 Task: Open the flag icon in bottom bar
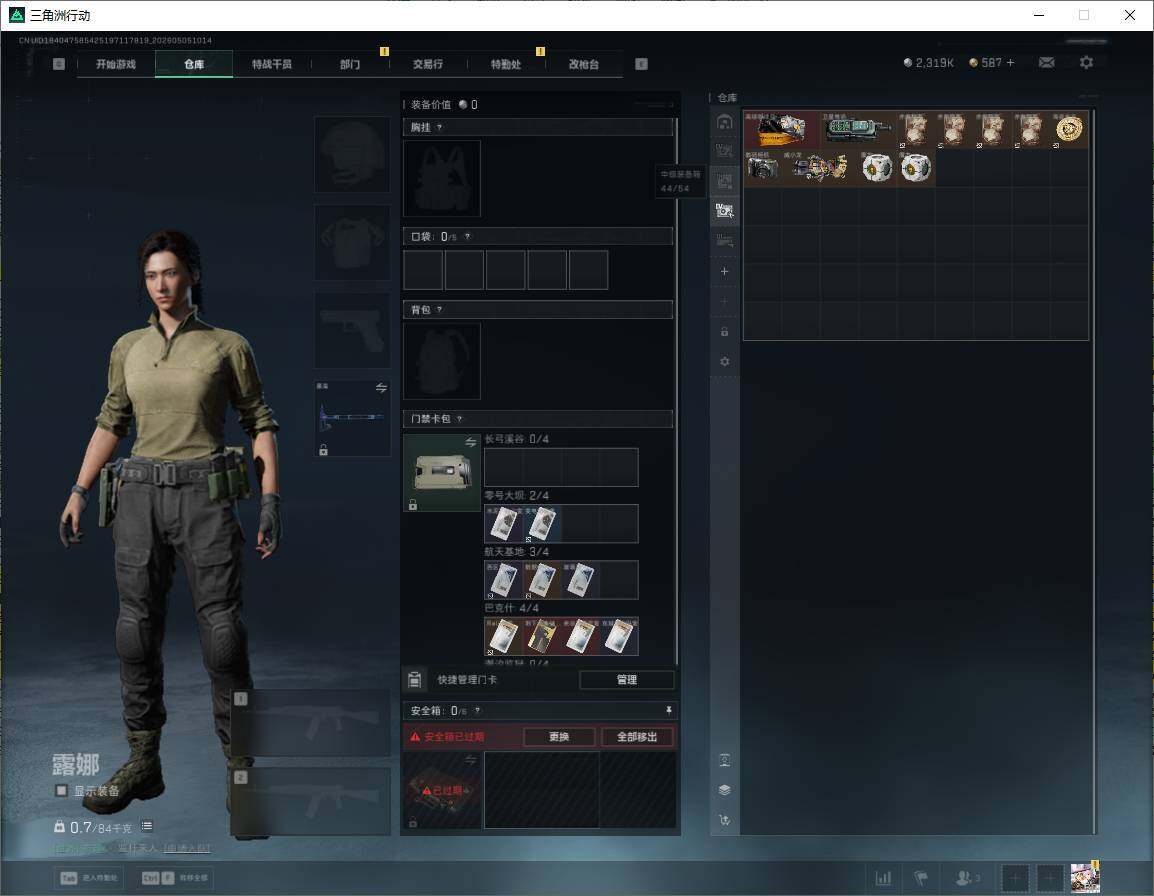(921, 878)
